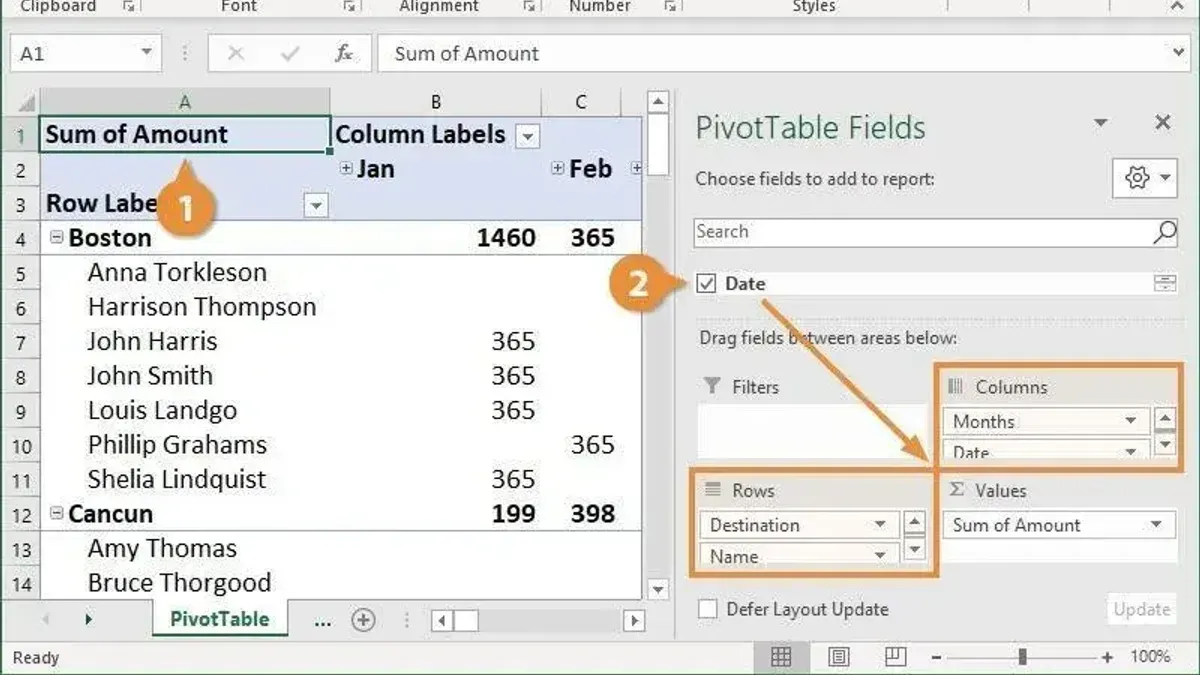The image size is (1200, 675).
Task: Open the Name Box dropdown arrow
Action: [147, 53]
